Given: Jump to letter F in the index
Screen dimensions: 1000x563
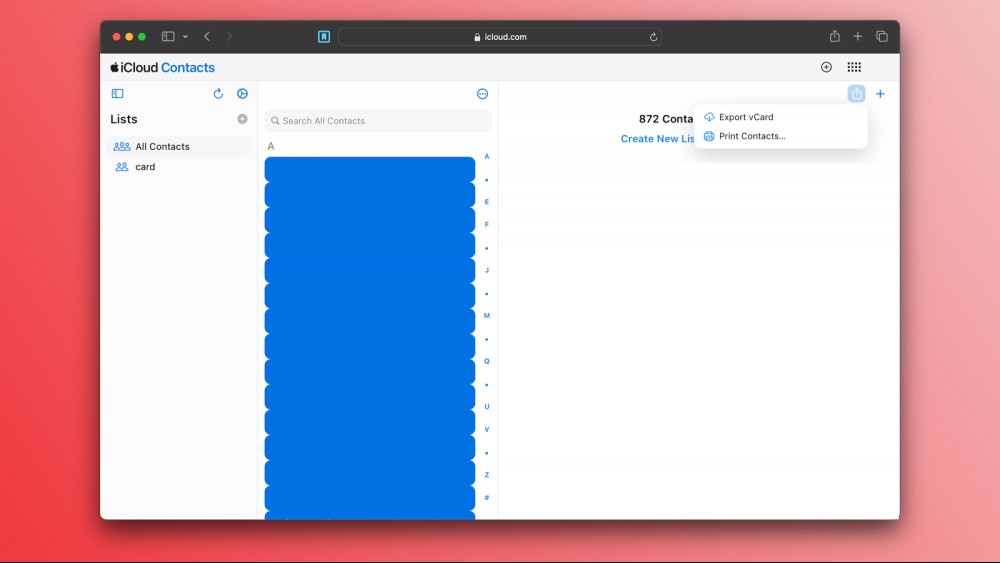Looking at the screenshot, I should click(487, 224).
